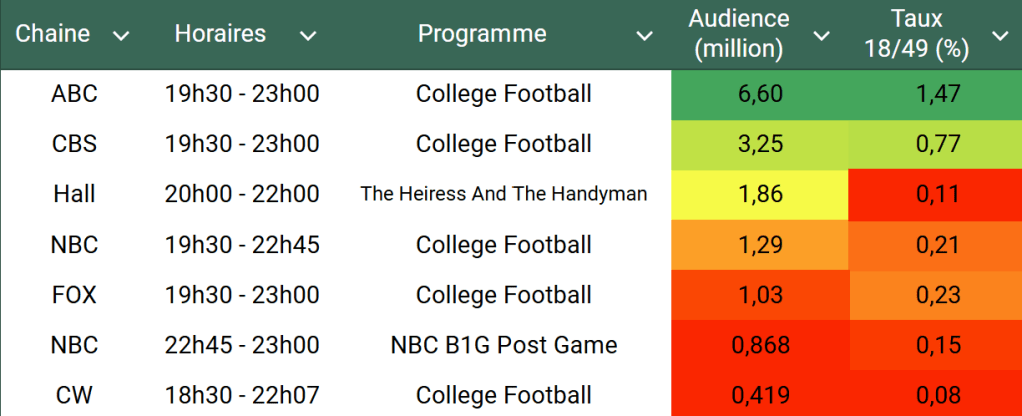Click the Hall channel cell
This screenshot has width=1022, height=416.
75,194
